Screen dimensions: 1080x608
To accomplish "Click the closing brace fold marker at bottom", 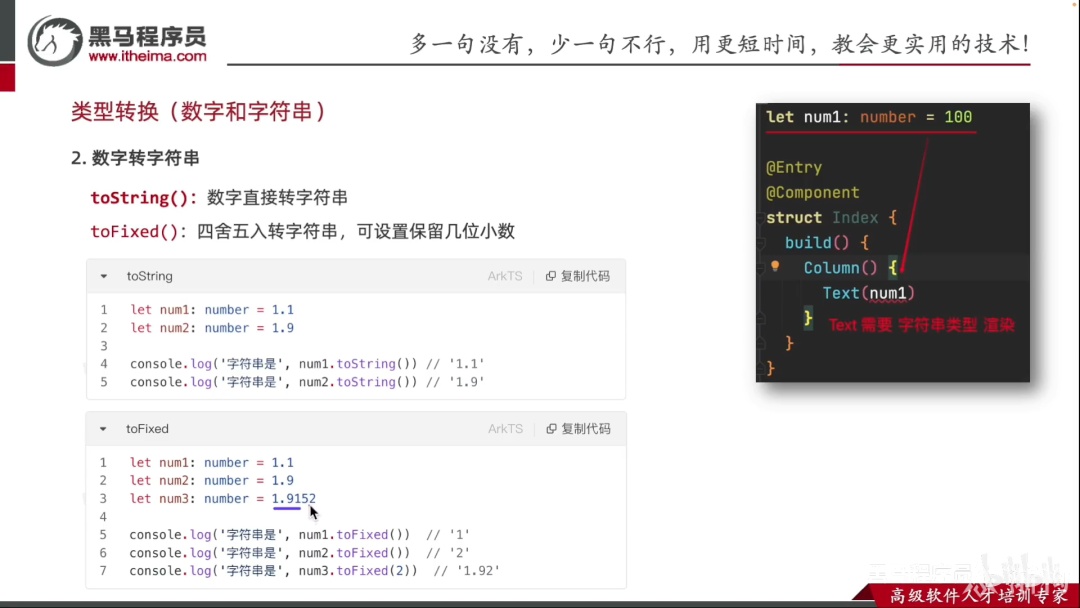I will pos(760,368).
